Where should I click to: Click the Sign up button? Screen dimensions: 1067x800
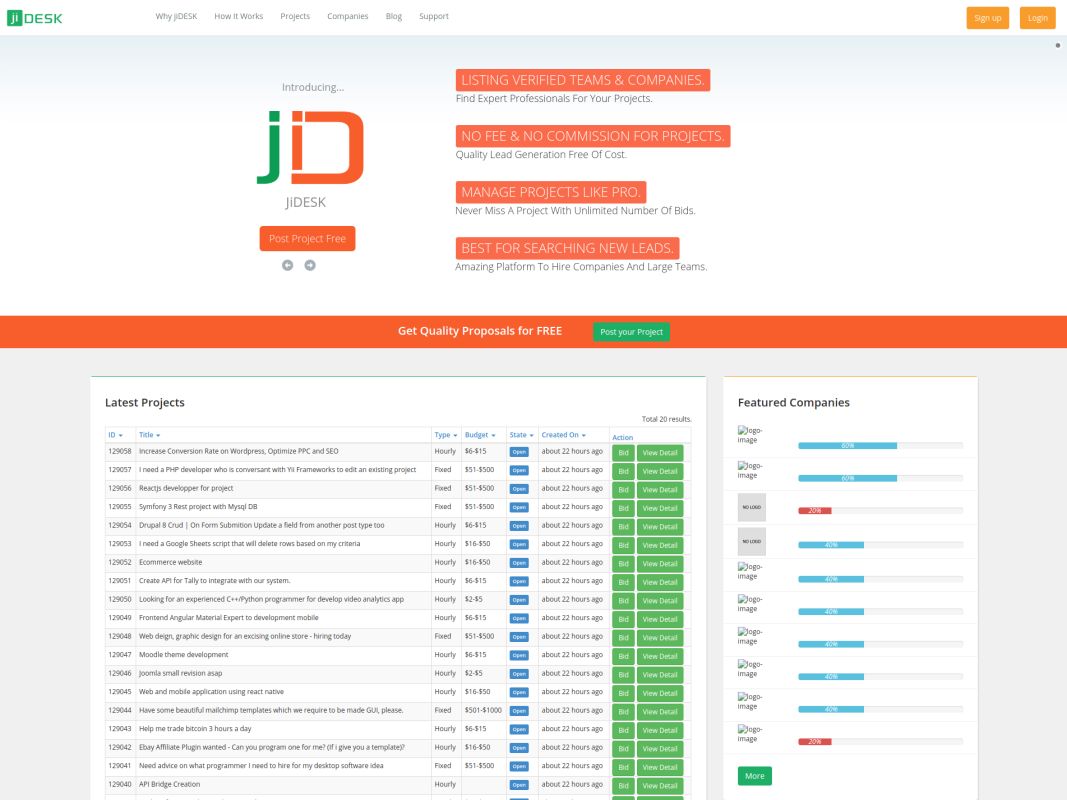coord(987,17)
